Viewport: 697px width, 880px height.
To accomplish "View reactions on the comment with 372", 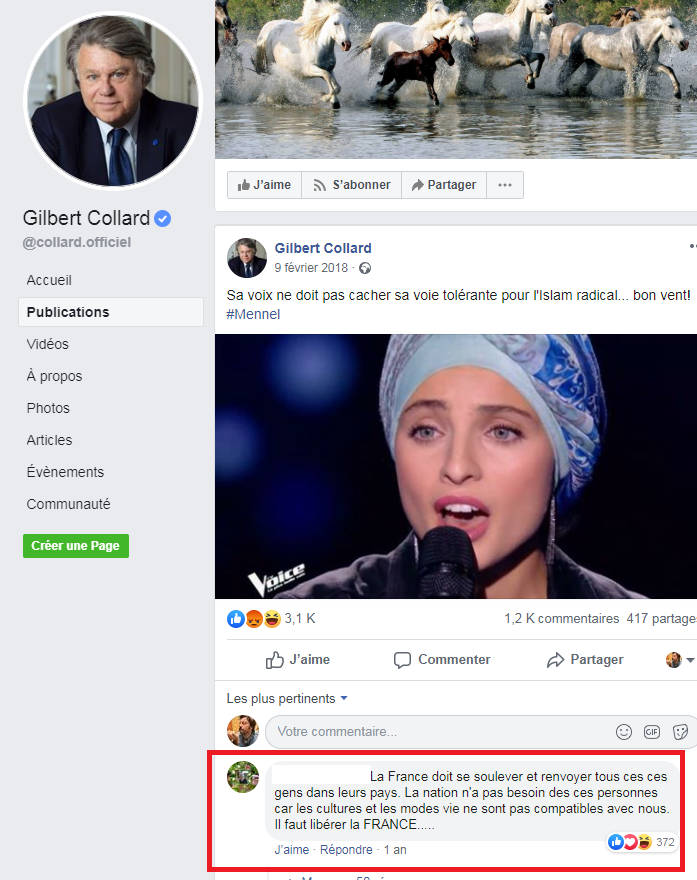I will [x=641, y=842].
